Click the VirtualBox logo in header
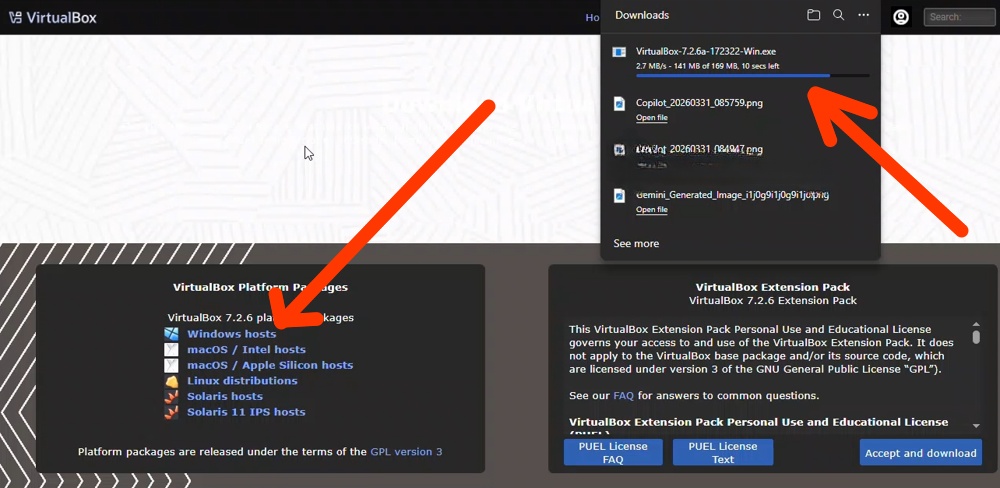This screenshot has height=488, width=1000. 53,17
